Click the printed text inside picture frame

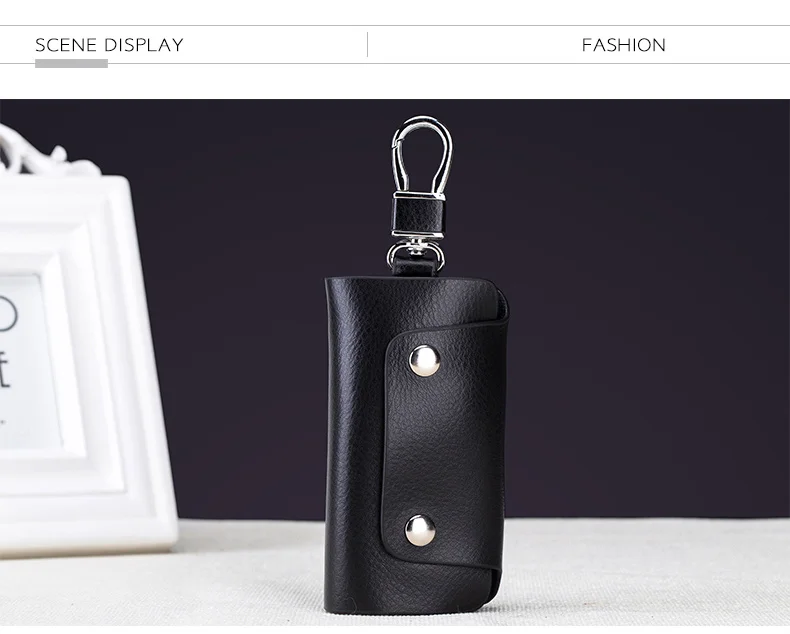click(x=6, y=353)
